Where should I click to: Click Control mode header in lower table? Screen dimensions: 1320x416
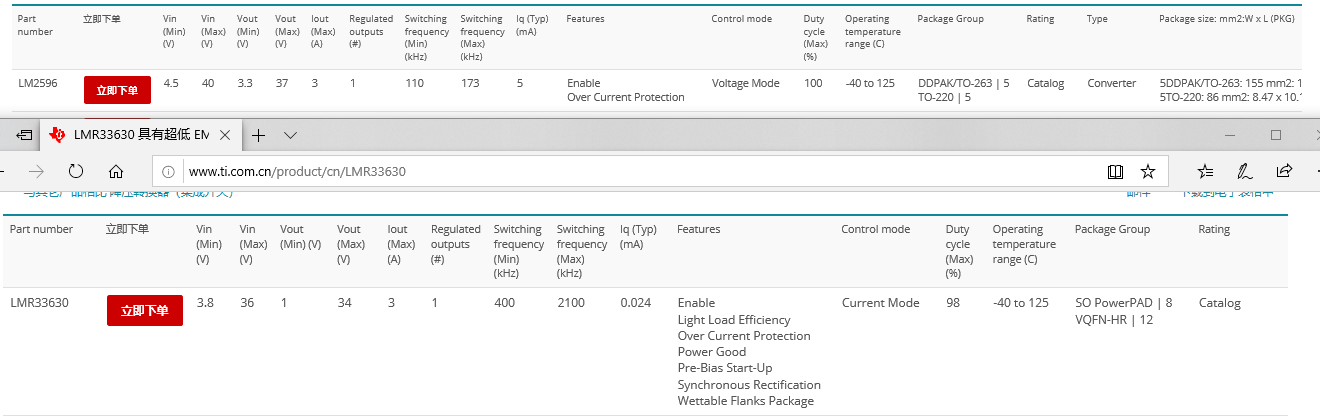click(876, 229)
